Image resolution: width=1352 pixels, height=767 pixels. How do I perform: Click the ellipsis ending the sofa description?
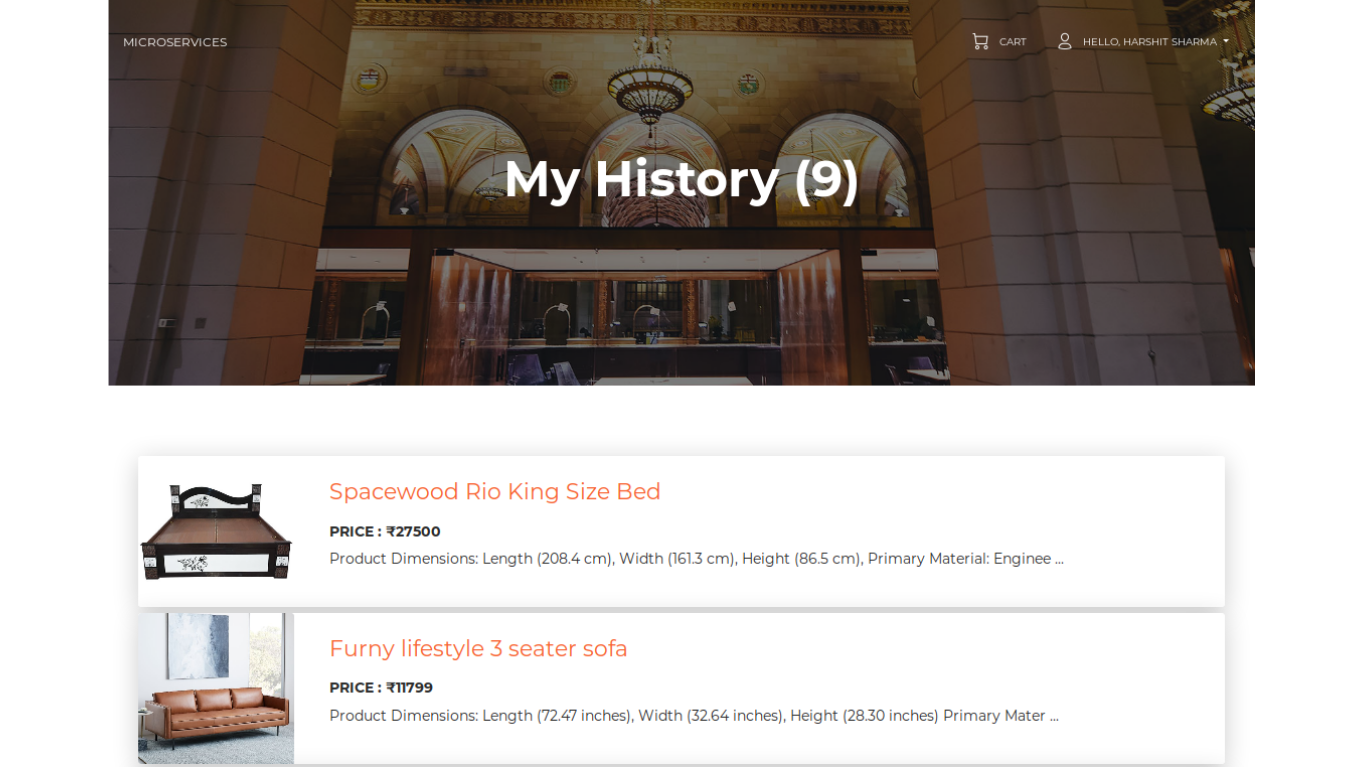point(1054,717)
